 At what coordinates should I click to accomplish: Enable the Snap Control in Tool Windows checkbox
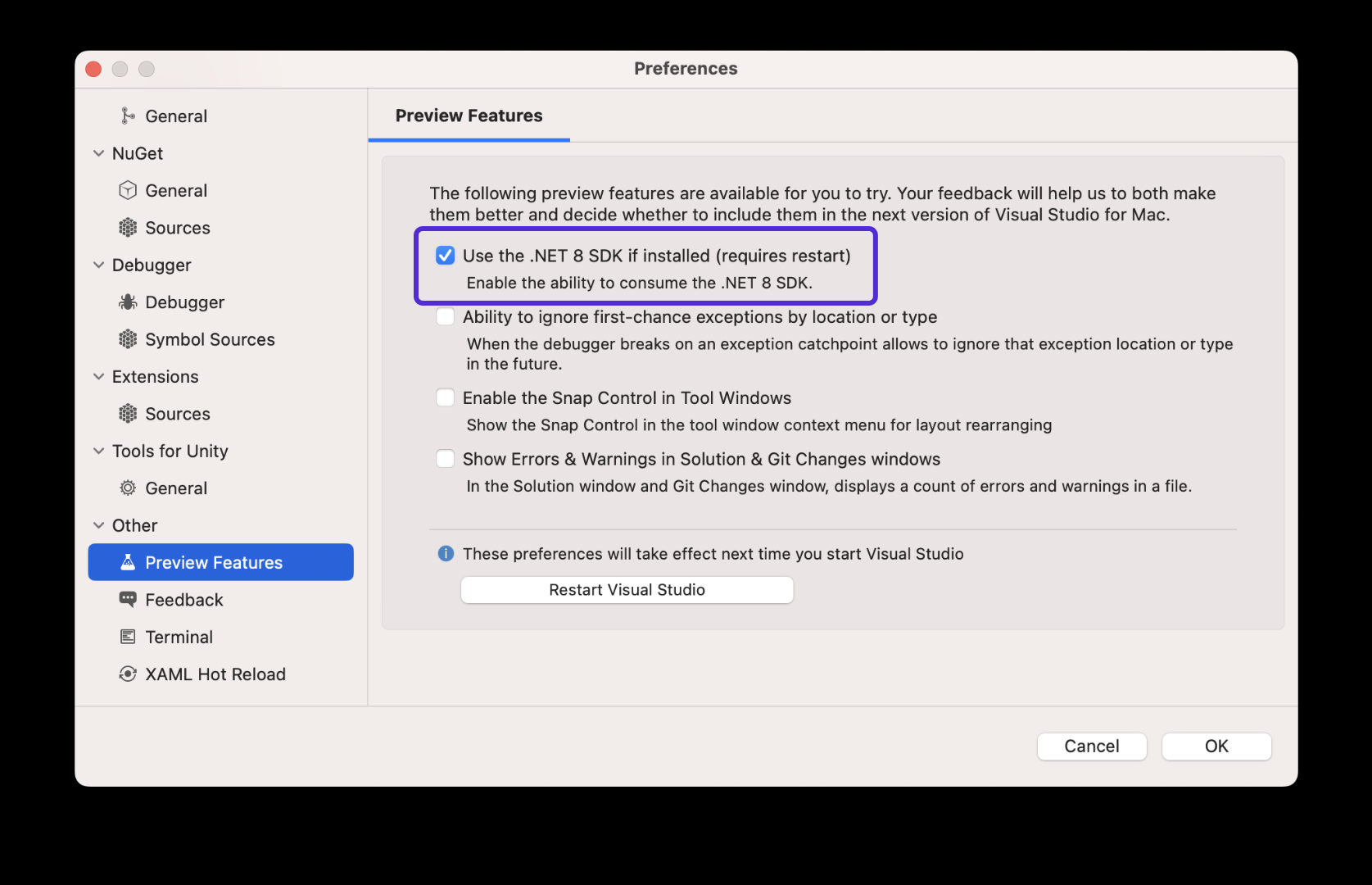click(446, 397)
